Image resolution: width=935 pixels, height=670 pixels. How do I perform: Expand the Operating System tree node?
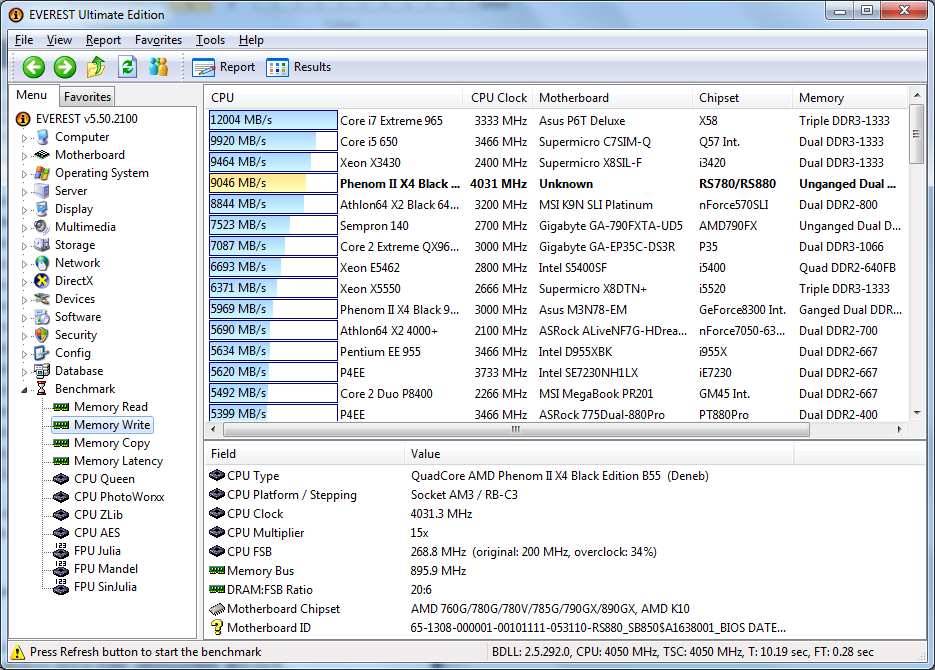click(24, 174)
